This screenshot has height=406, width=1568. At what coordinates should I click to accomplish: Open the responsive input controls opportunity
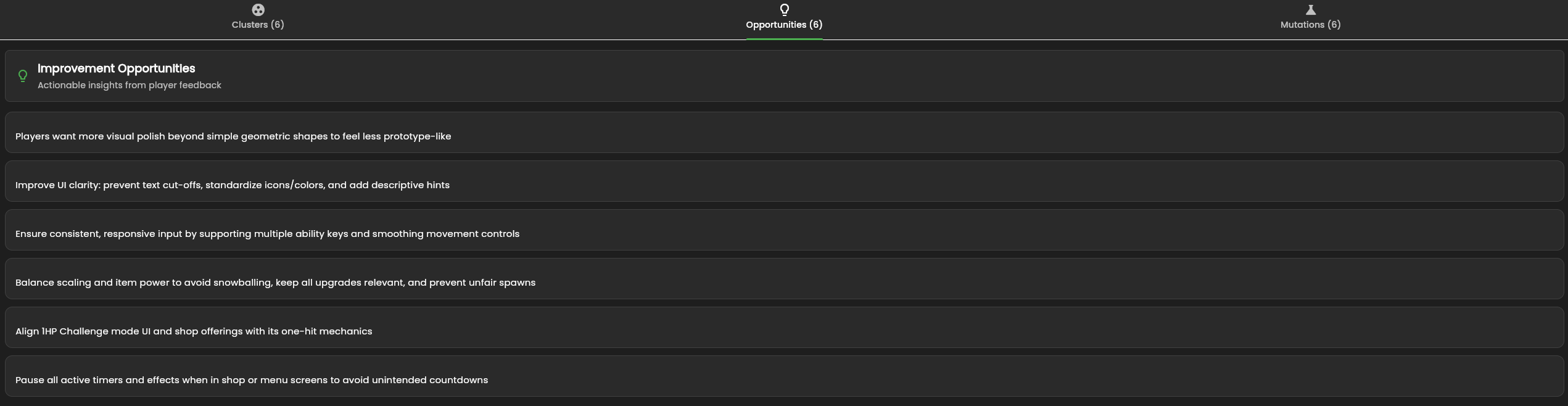coord(267,234)
